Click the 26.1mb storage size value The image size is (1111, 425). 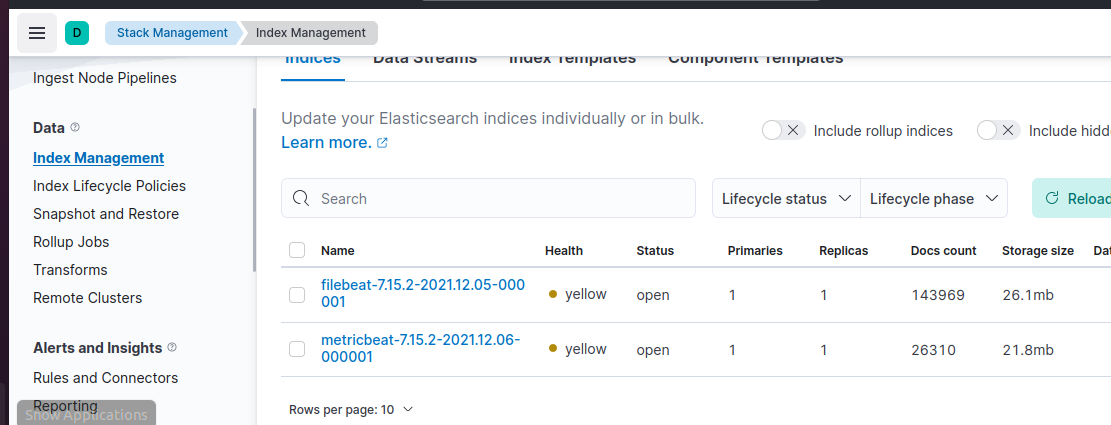tap(1028, 295)
